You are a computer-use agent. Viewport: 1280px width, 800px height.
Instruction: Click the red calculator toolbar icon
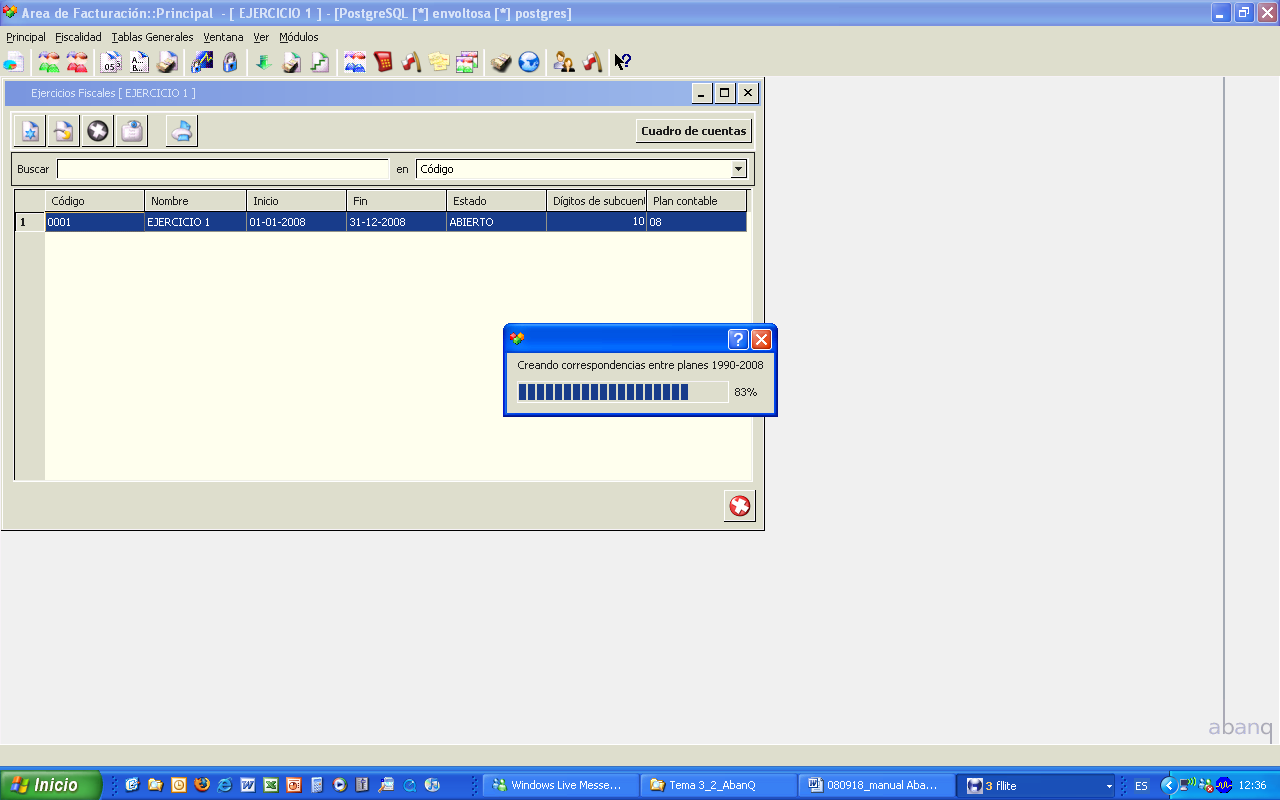point(382,62)
